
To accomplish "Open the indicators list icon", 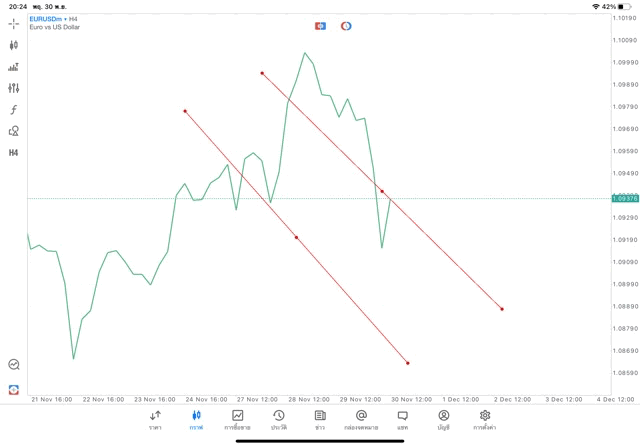I will (x=14, y=67).
